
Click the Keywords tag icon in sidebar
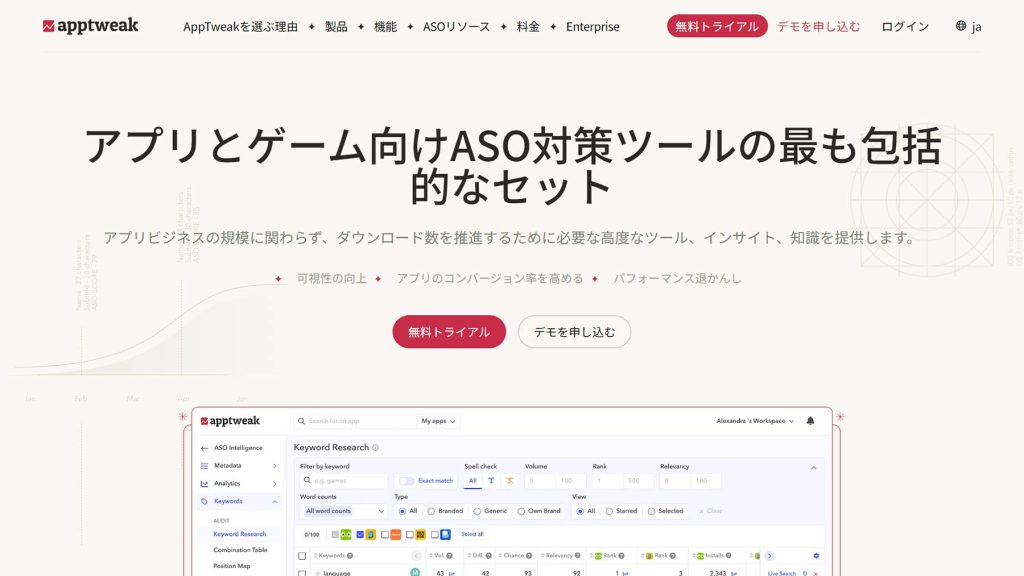(x=204, y=502)
